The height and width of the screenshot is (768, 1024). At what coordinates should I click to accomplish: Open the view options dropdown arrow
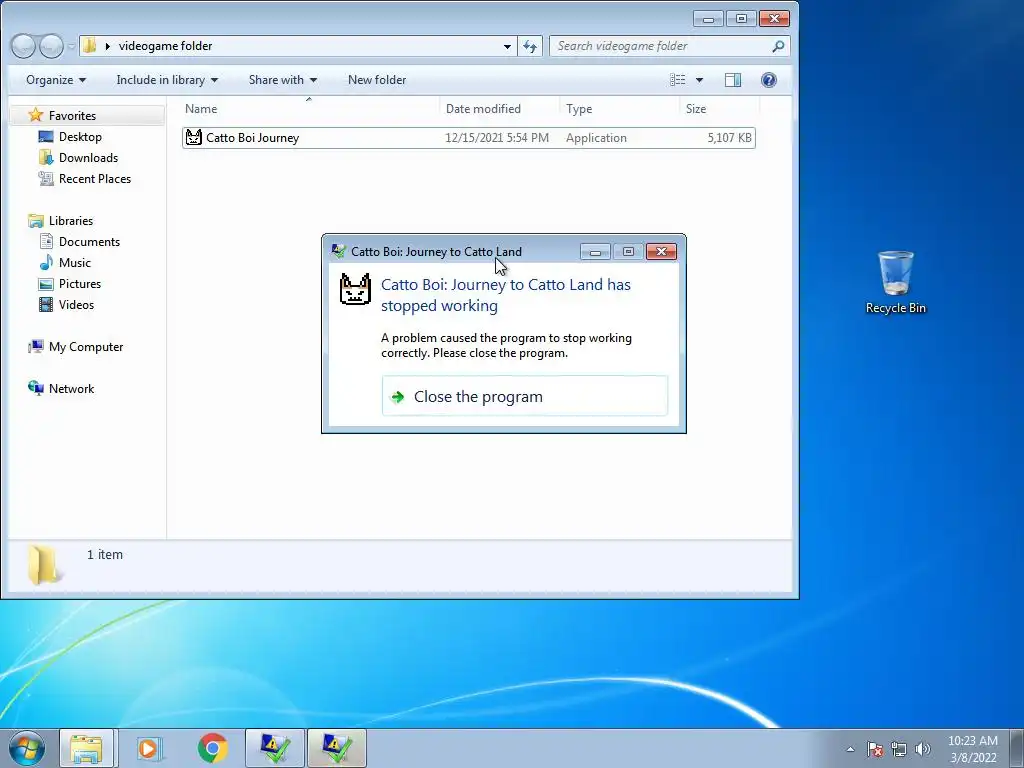point(699,80)
